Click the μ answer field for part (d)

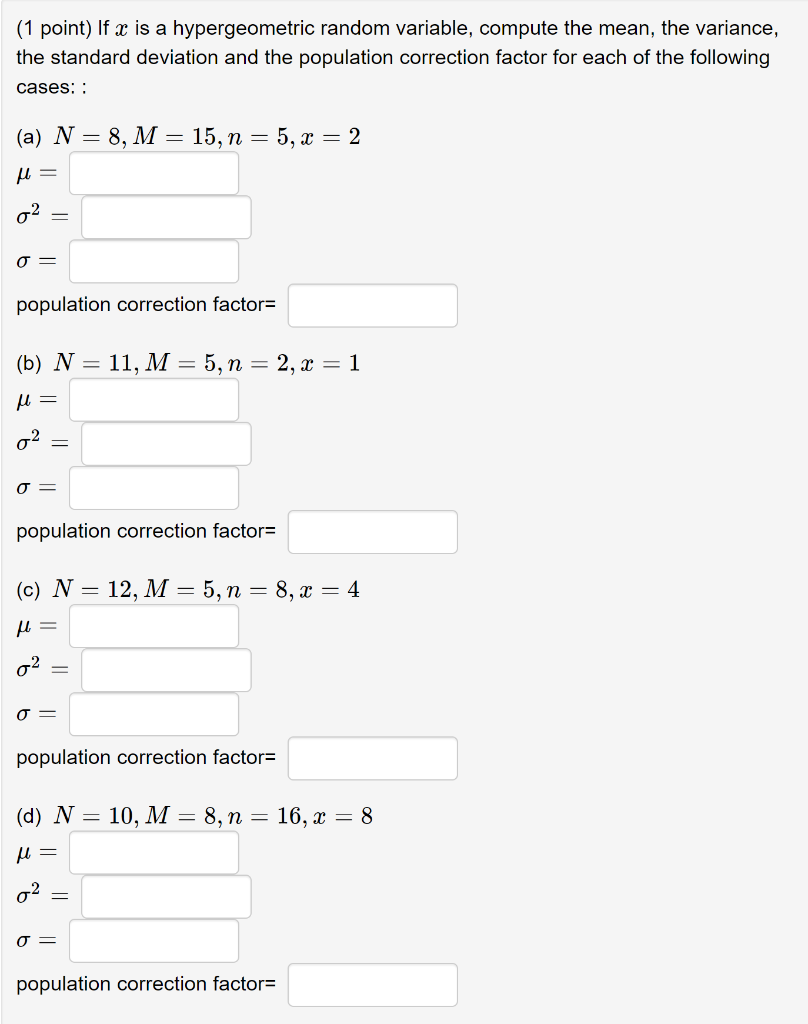pos(153,851)
